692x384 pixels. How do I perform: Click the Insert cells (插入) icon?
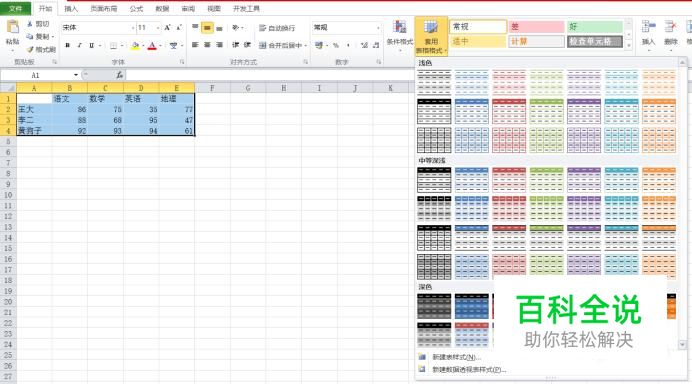pos(648,27)
